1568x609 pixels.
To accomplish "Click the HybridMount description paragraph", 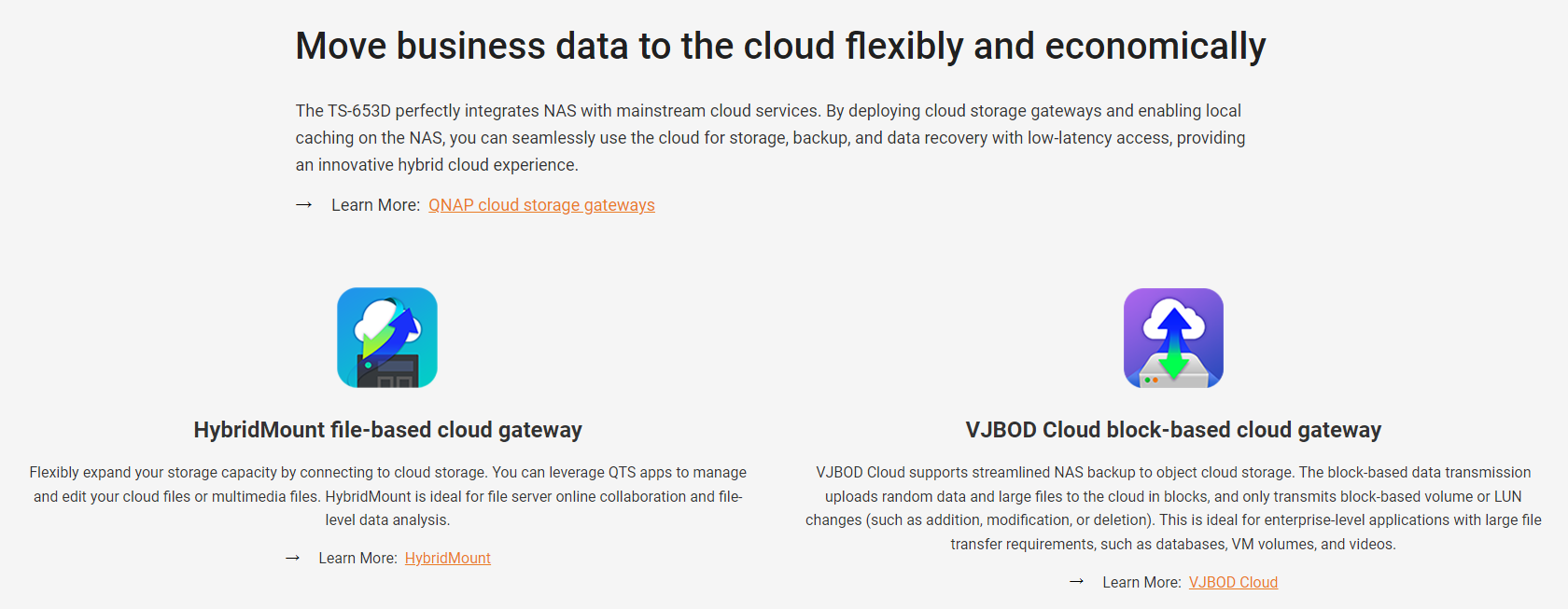I will pyautogui.click(x=387, y=496).
